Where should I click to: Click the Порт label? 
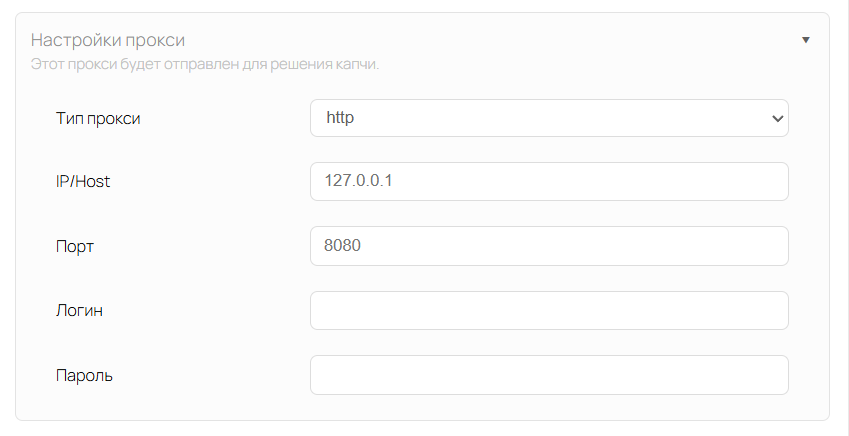[75, 246]
